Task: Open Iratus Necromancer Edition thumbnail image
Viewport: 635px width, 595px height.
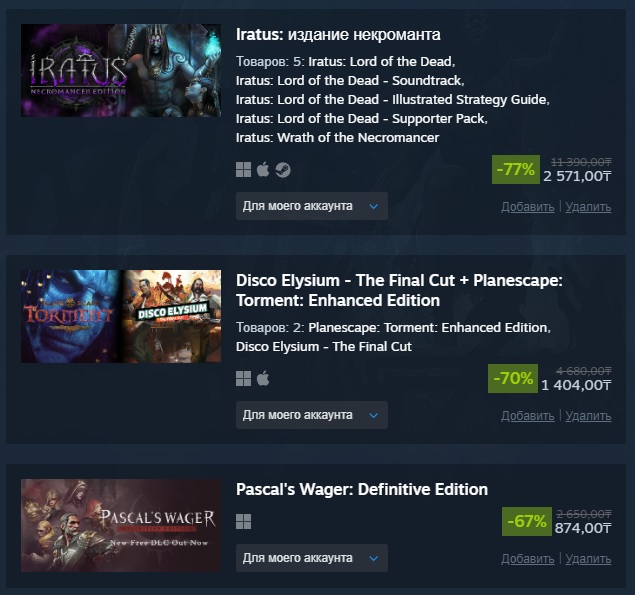Action: [121, 71]
